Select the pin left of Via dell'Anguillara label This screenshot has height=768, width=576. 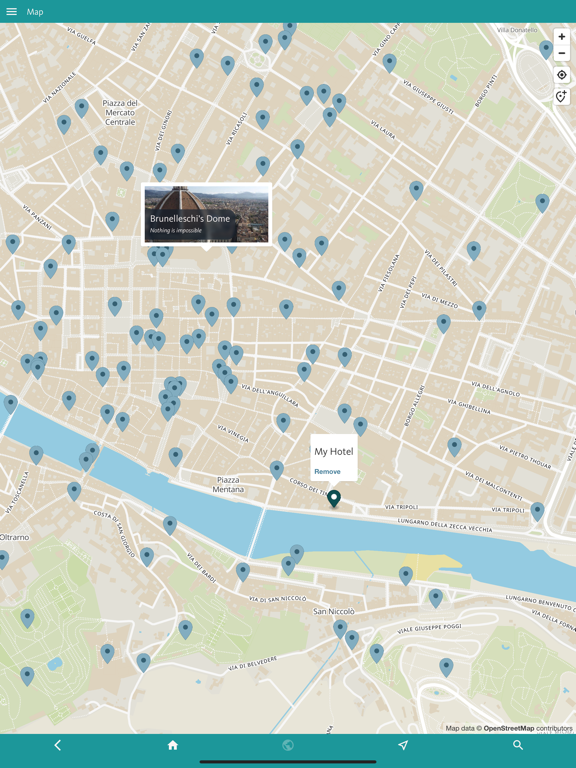231,384
